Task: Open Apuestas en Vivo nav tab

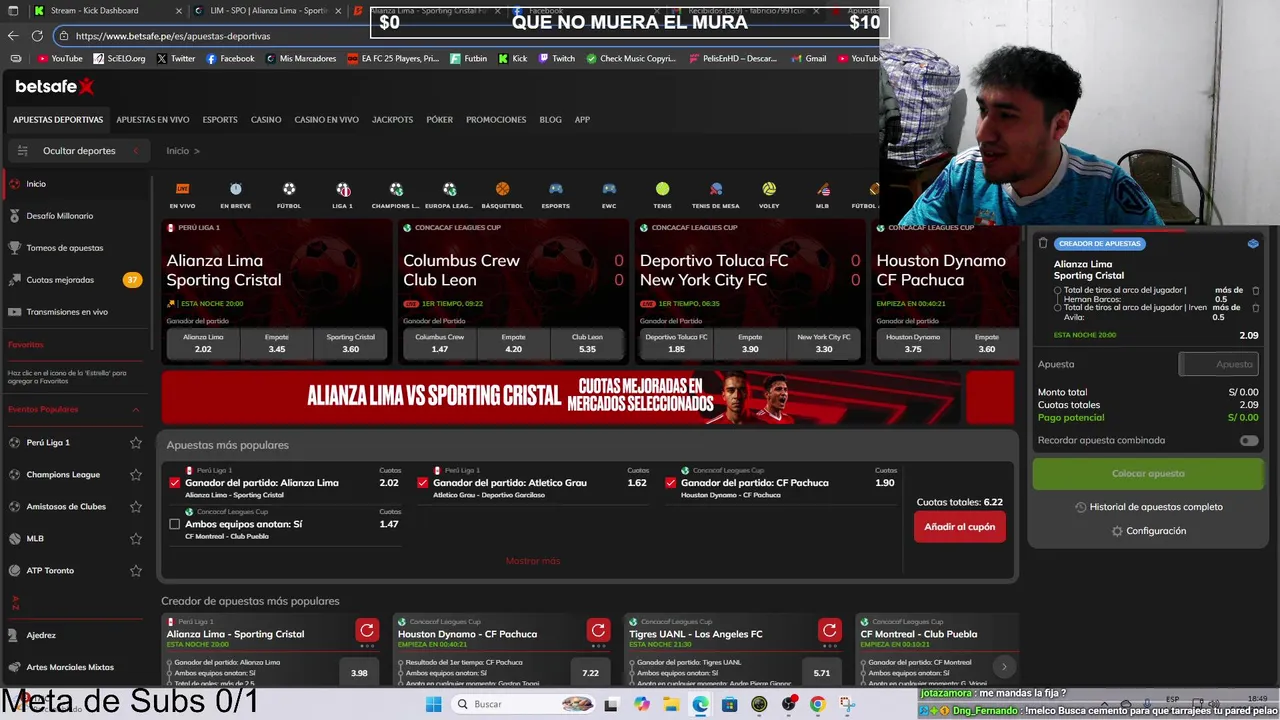Action: (x=152, y=119)
